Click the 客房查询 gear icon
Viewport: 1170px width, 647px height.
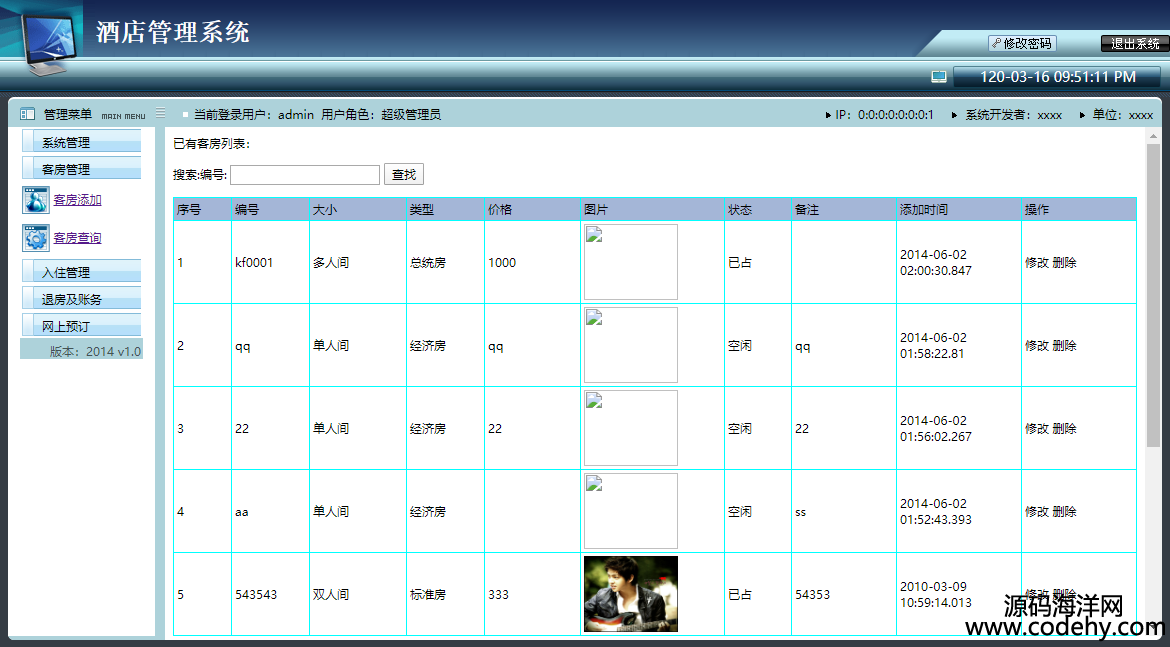(x=36, y=238)
